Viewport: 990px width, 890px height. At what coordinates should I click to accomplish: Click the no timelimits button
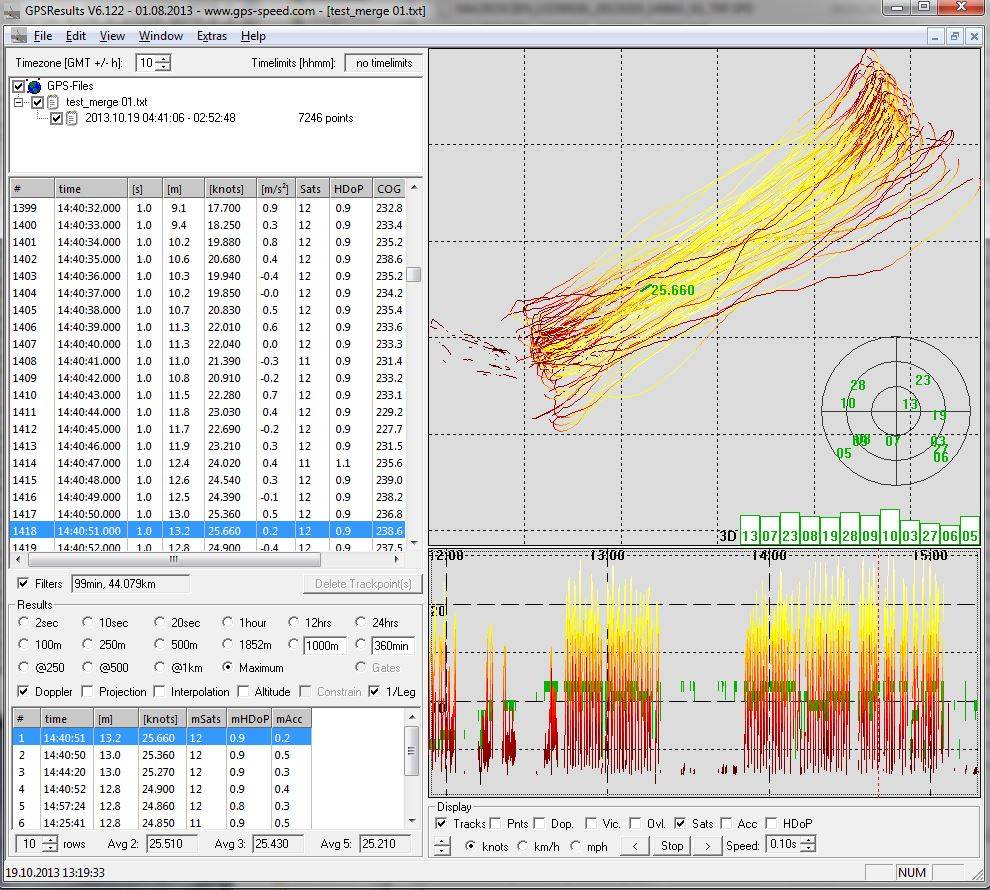382,63
